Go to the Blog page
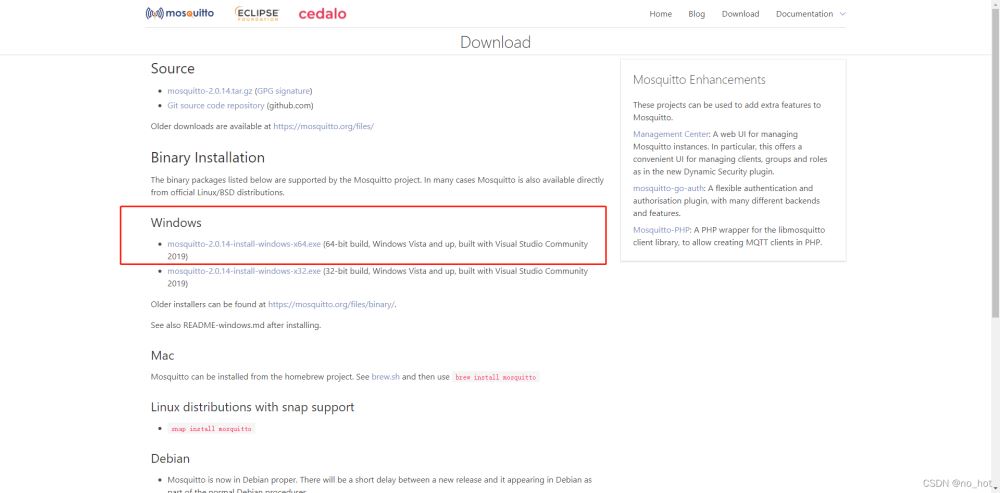The height and width of the screenshot is (493, 1000). (697, 14)
